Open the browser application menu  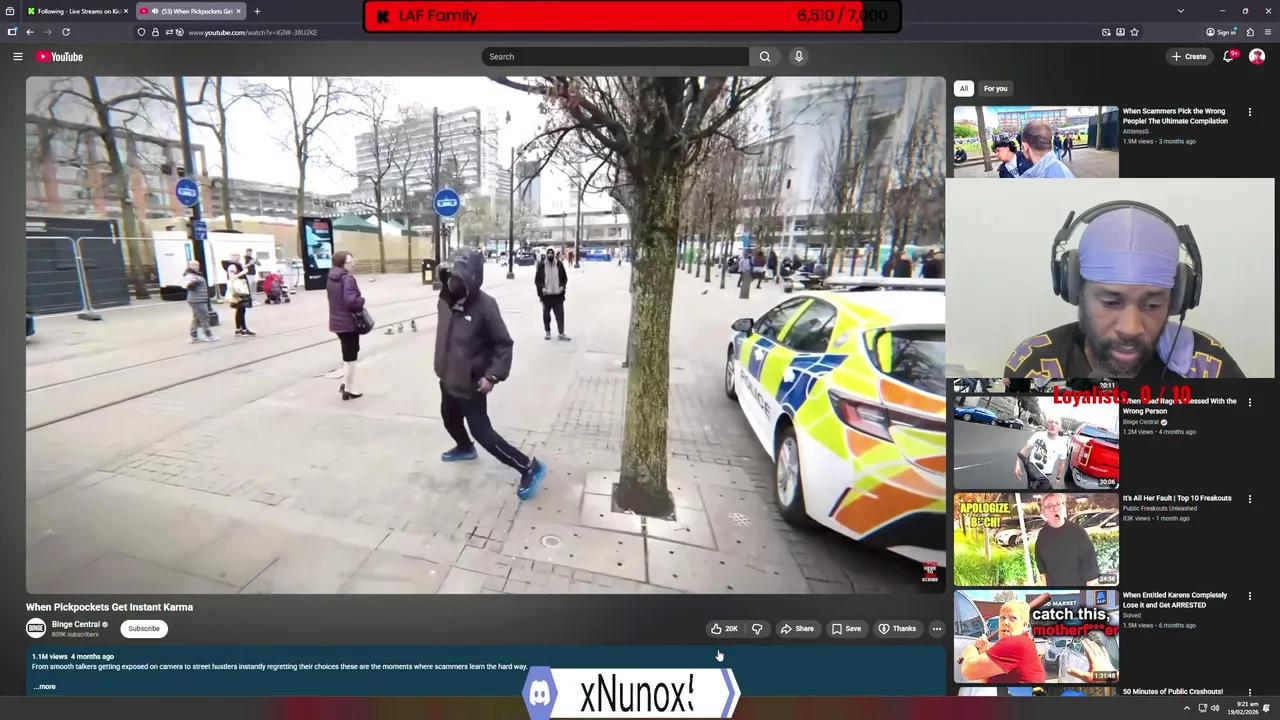tap(1268, 32)
